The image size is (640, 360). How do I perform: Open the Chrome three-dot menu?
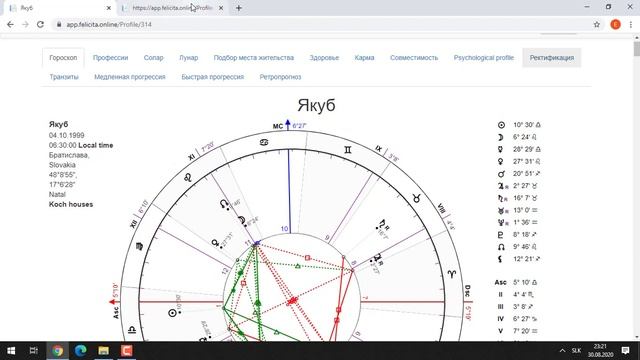631,24
